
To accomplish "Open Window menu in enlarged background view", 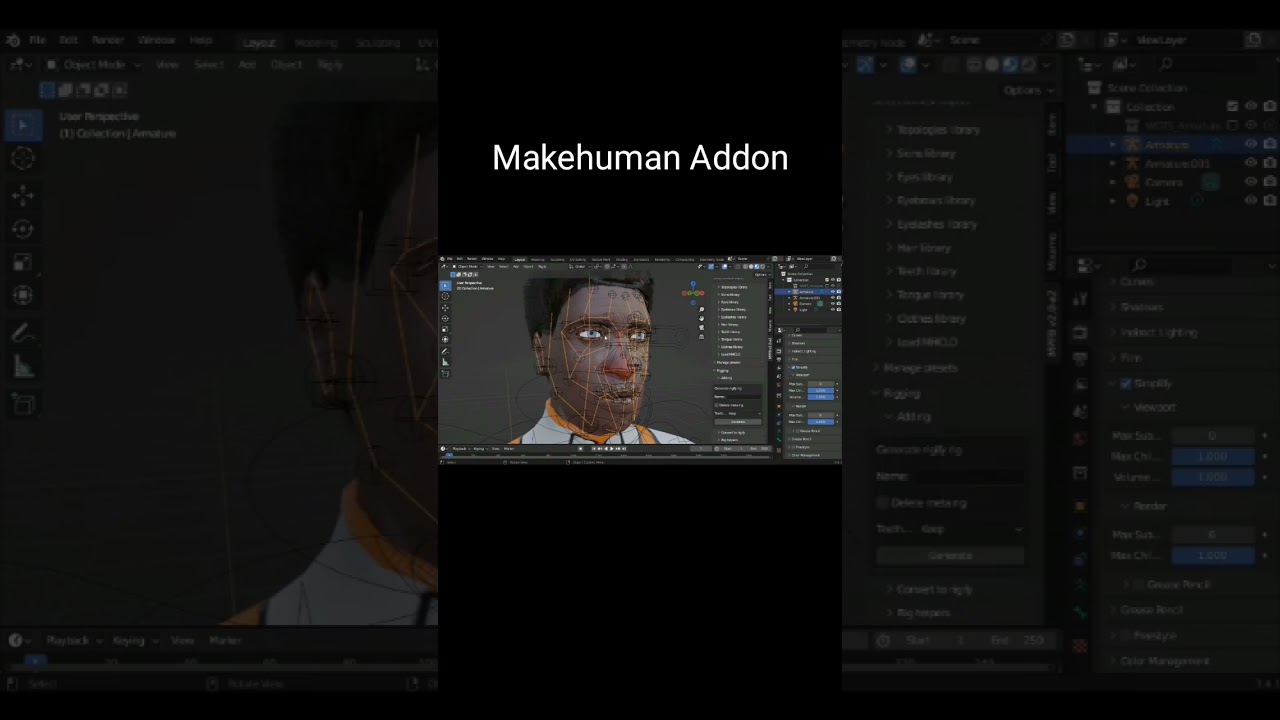I will tap(156, 40).
